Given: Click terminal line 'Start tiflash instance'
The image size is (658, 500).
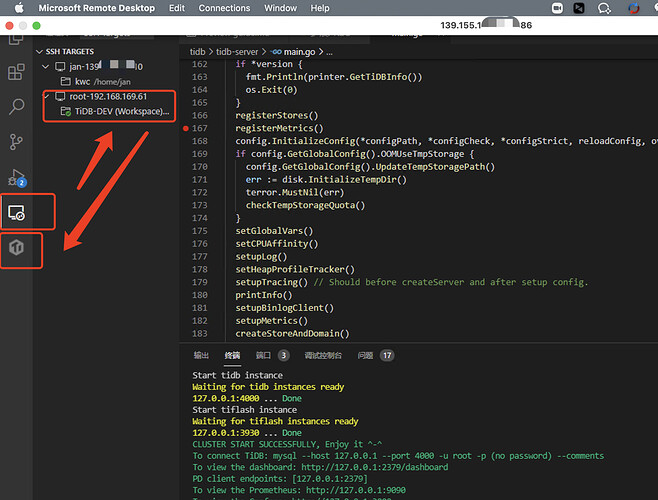Looking at the screenshot, I should tap(244, 410).
